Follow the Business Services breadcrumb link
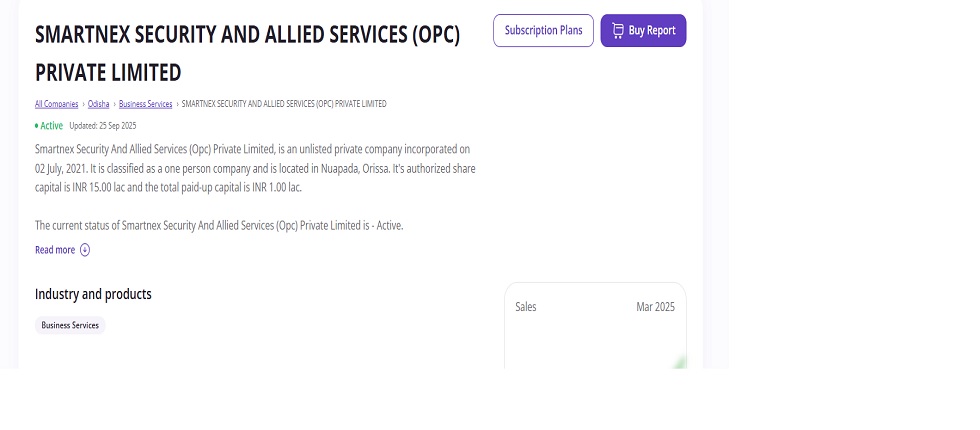Screen dimensions: 980x430 point(145,104)
